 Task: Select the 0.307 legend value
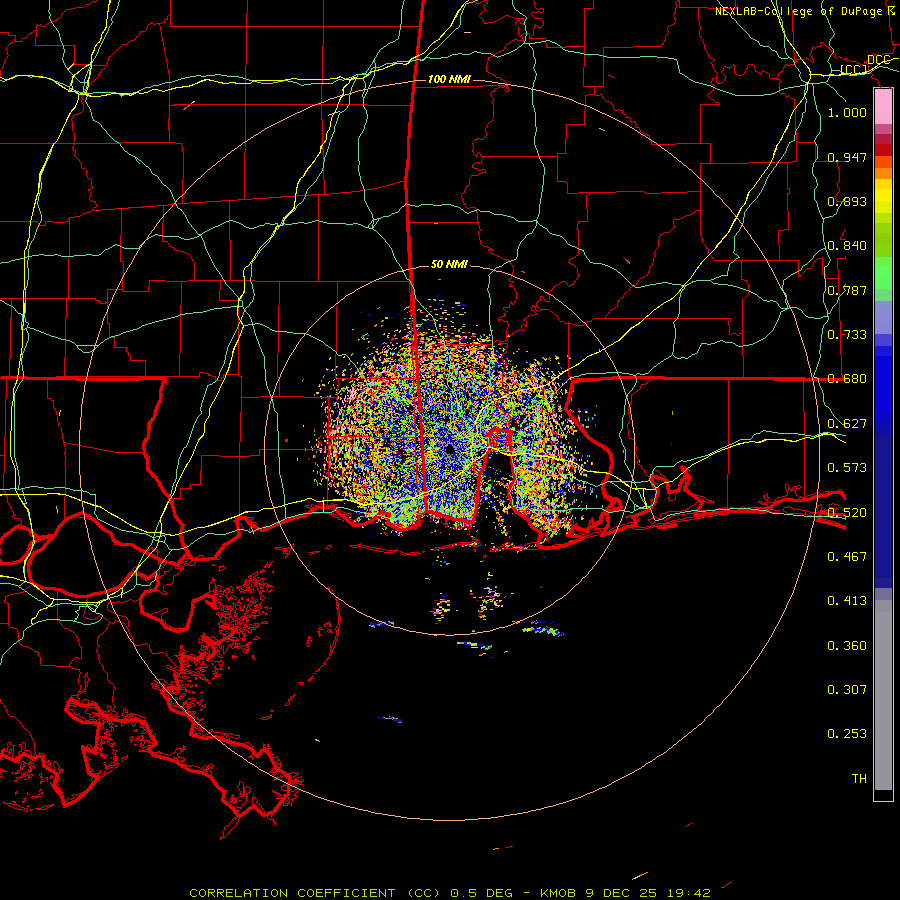[x=847, y=690]
